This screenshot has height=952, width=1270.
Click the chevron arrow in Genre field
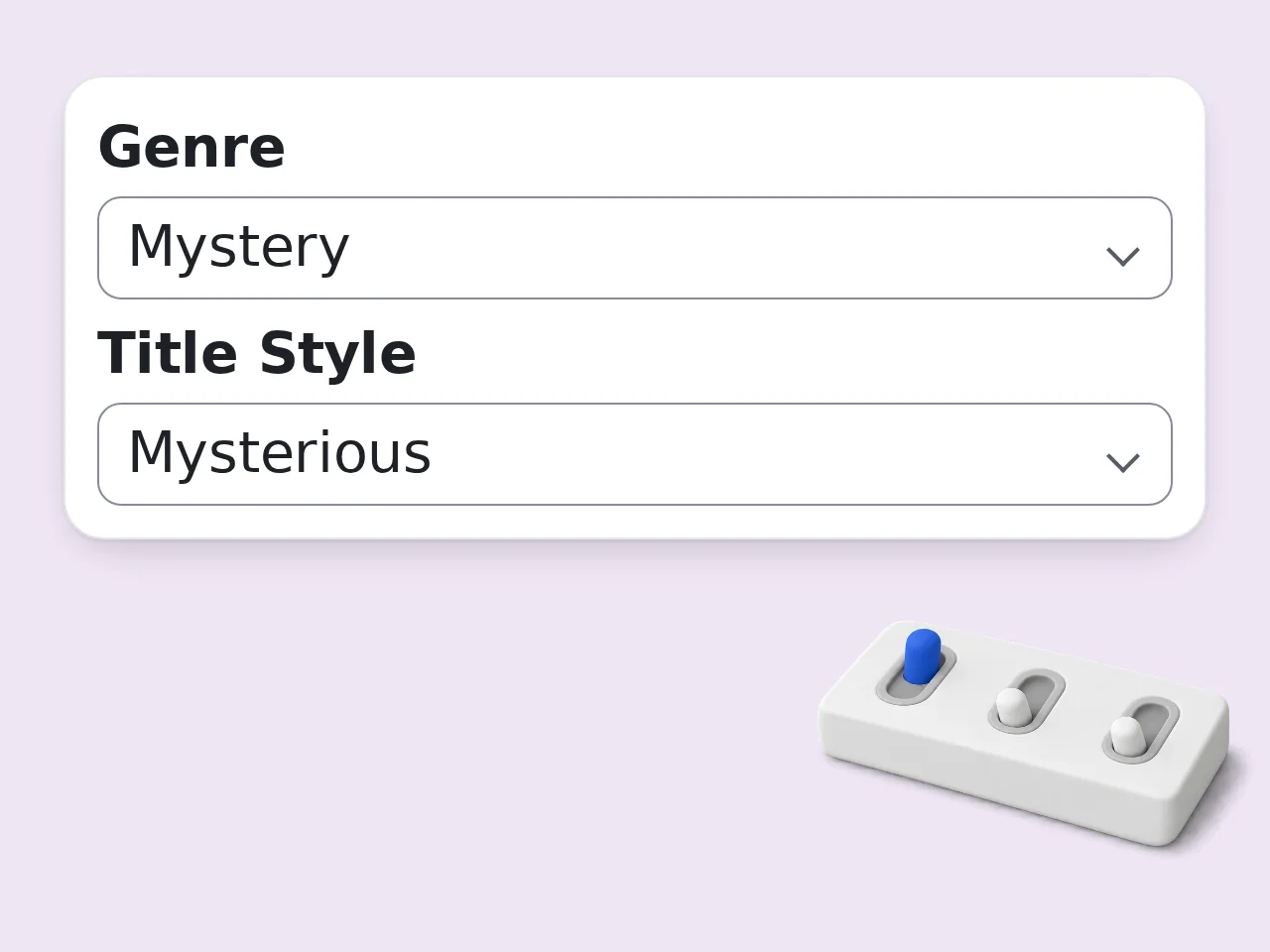1122,257
